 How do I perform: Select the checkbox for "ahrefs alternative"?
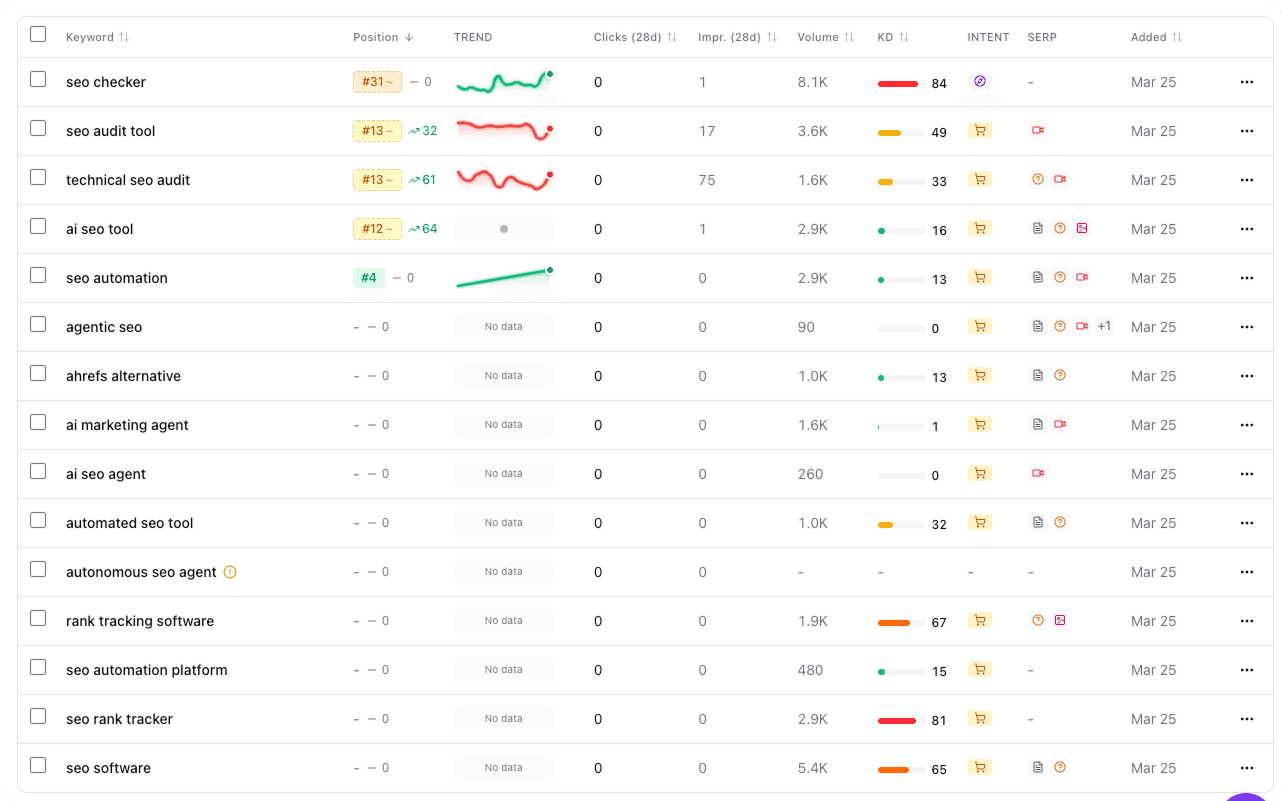[x=37, y=373]
